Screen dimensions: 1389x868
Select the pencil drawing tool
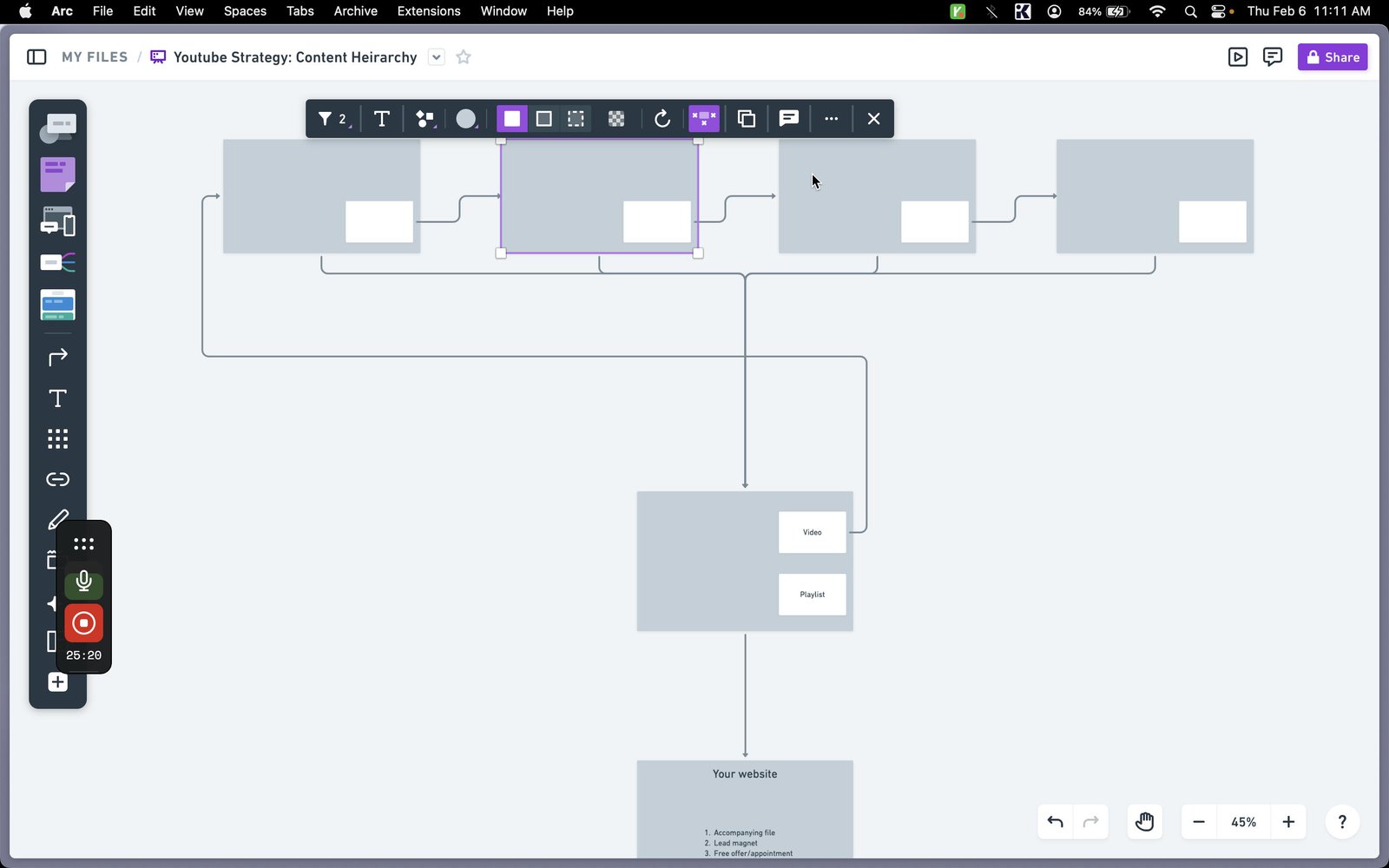[57, 519]
